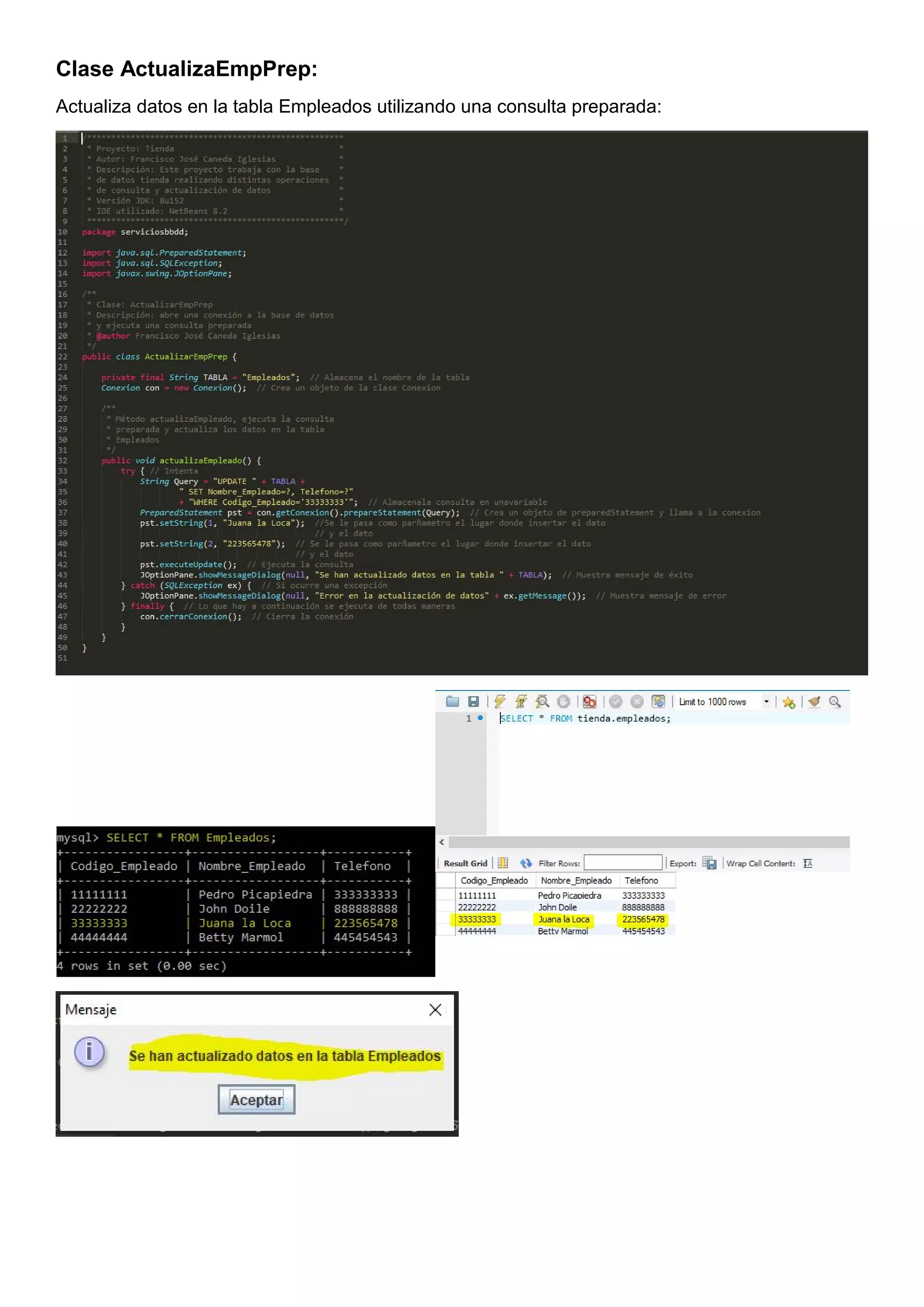Click code line 22 class ActualizarEmpPrep
Image resolution: width=924 pixels, height=1307 pixels.
pos(159,357)
